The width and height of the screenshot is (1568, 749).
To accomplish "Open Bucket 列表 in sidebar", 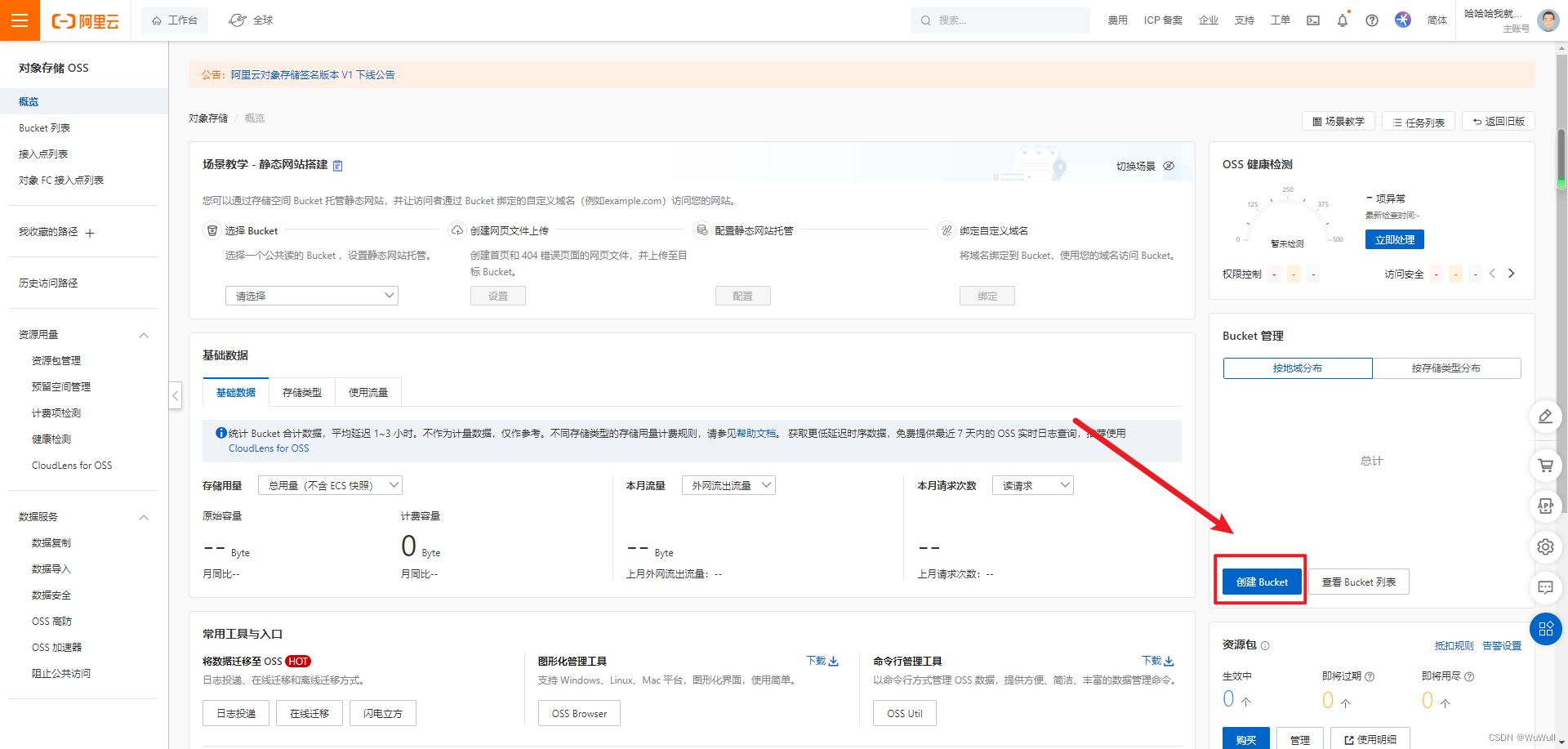I will click(x=45, y=128).
